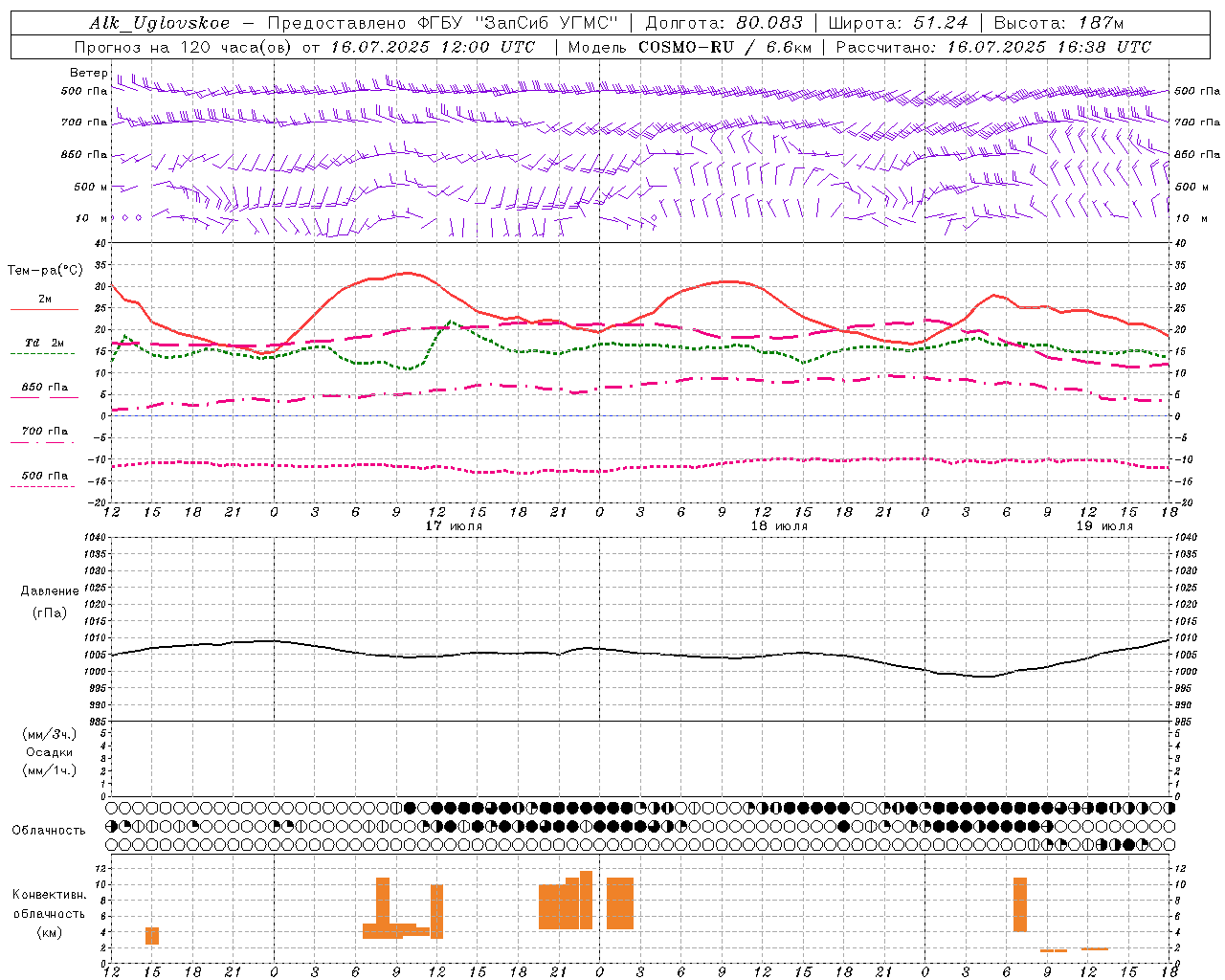1225x980 pixels.
Task: Select the latitude value Широта: 51.24
Action: coord(898,23)
